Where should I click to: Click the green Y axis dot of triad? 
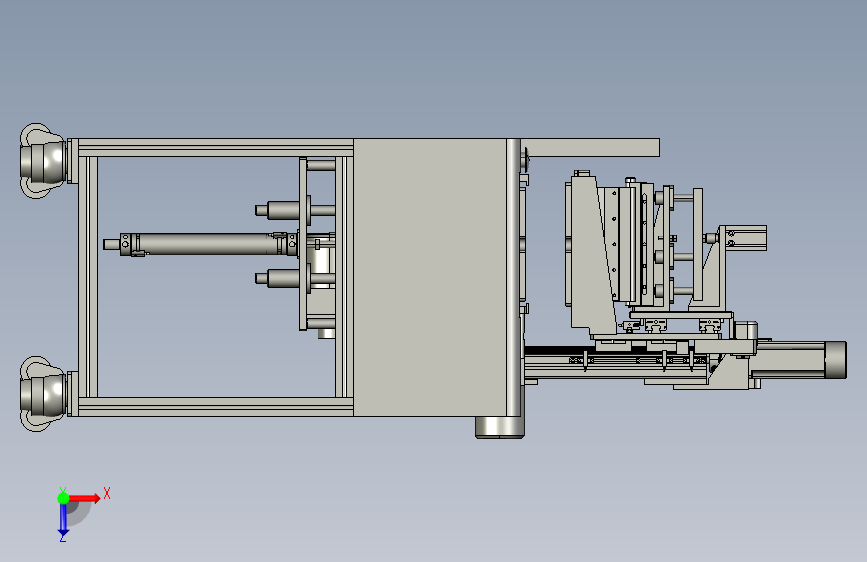tap(63, 498)
